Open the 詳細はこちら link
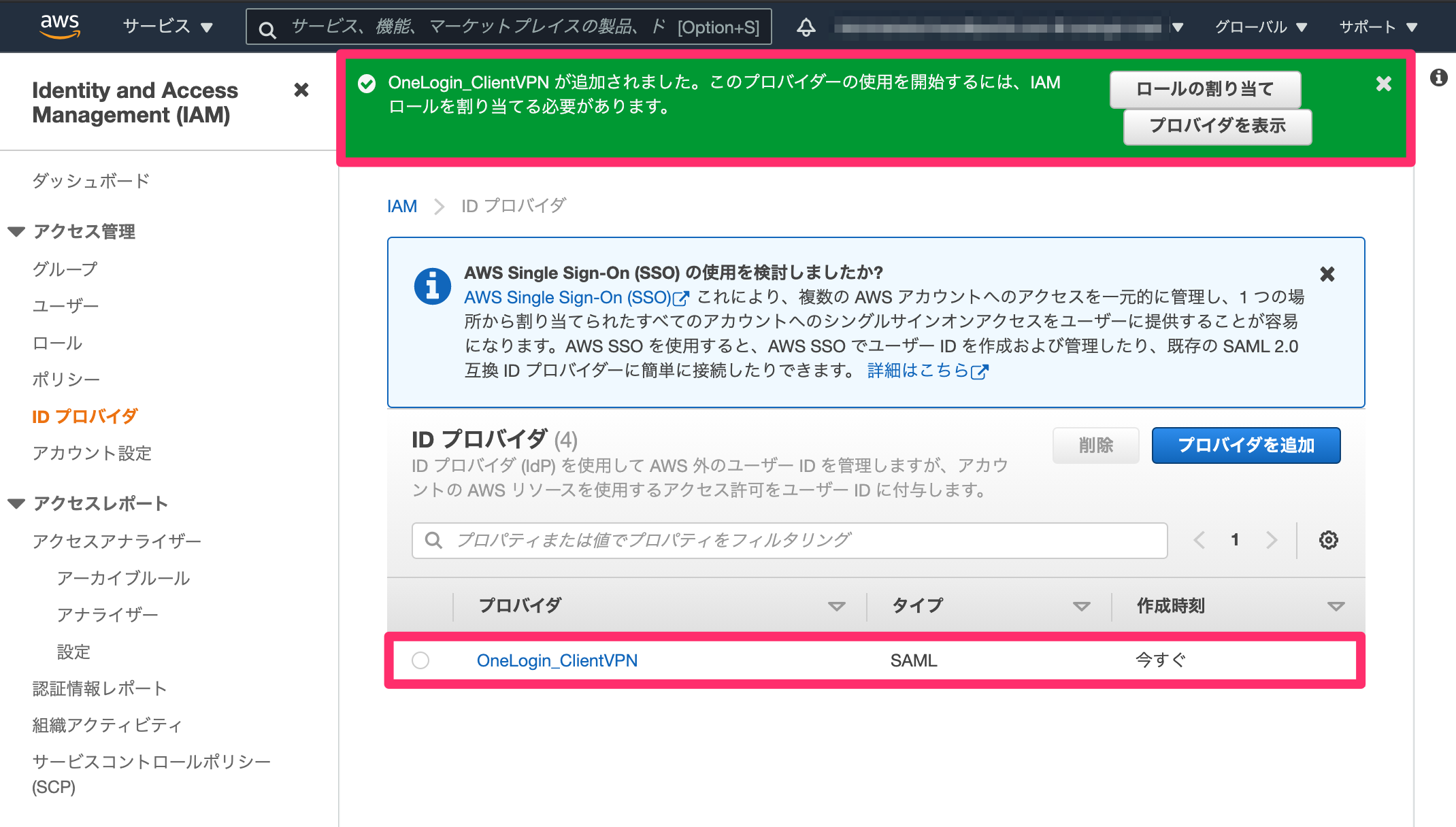1456x827 pixels. click(927, 371)
